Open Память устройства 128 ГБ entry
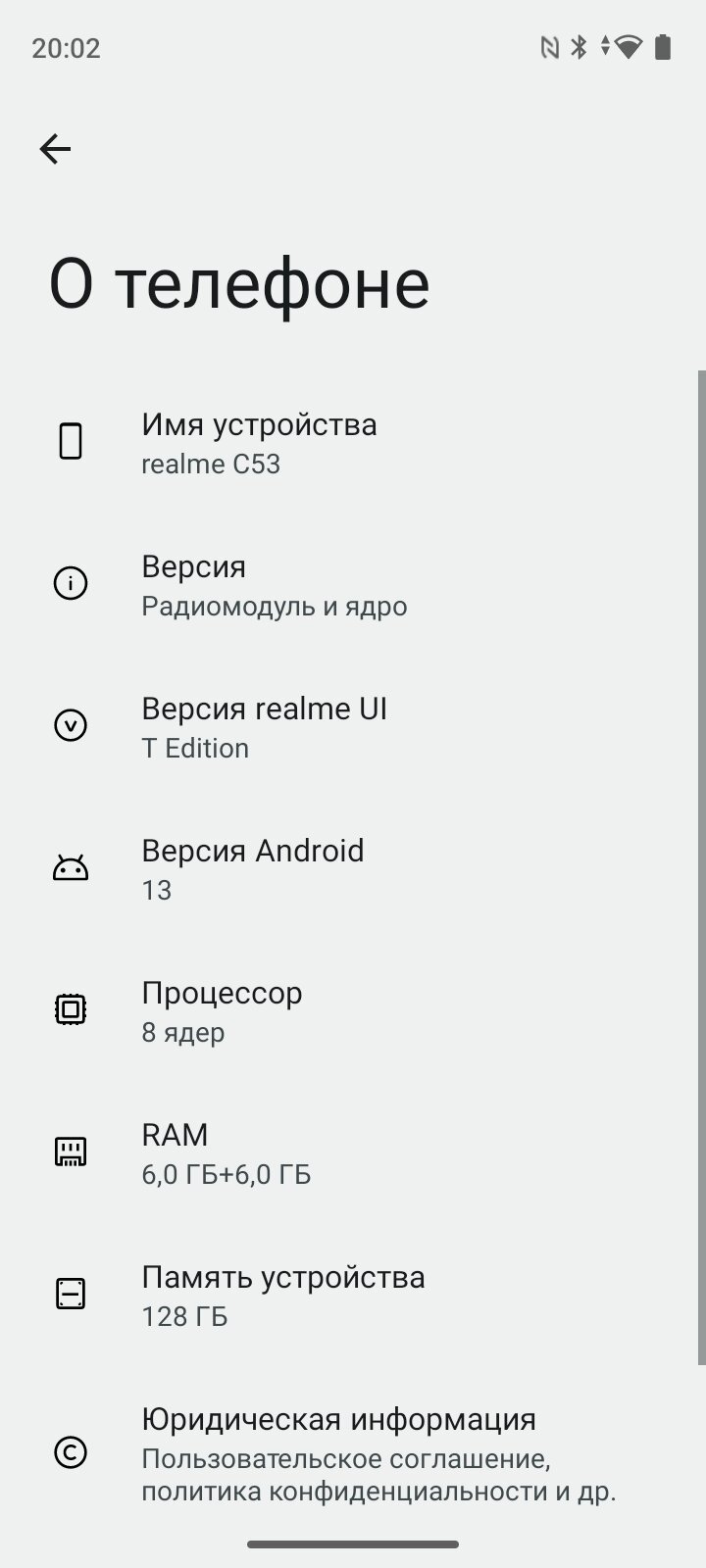706x1568 pixels. point(353,1295)
